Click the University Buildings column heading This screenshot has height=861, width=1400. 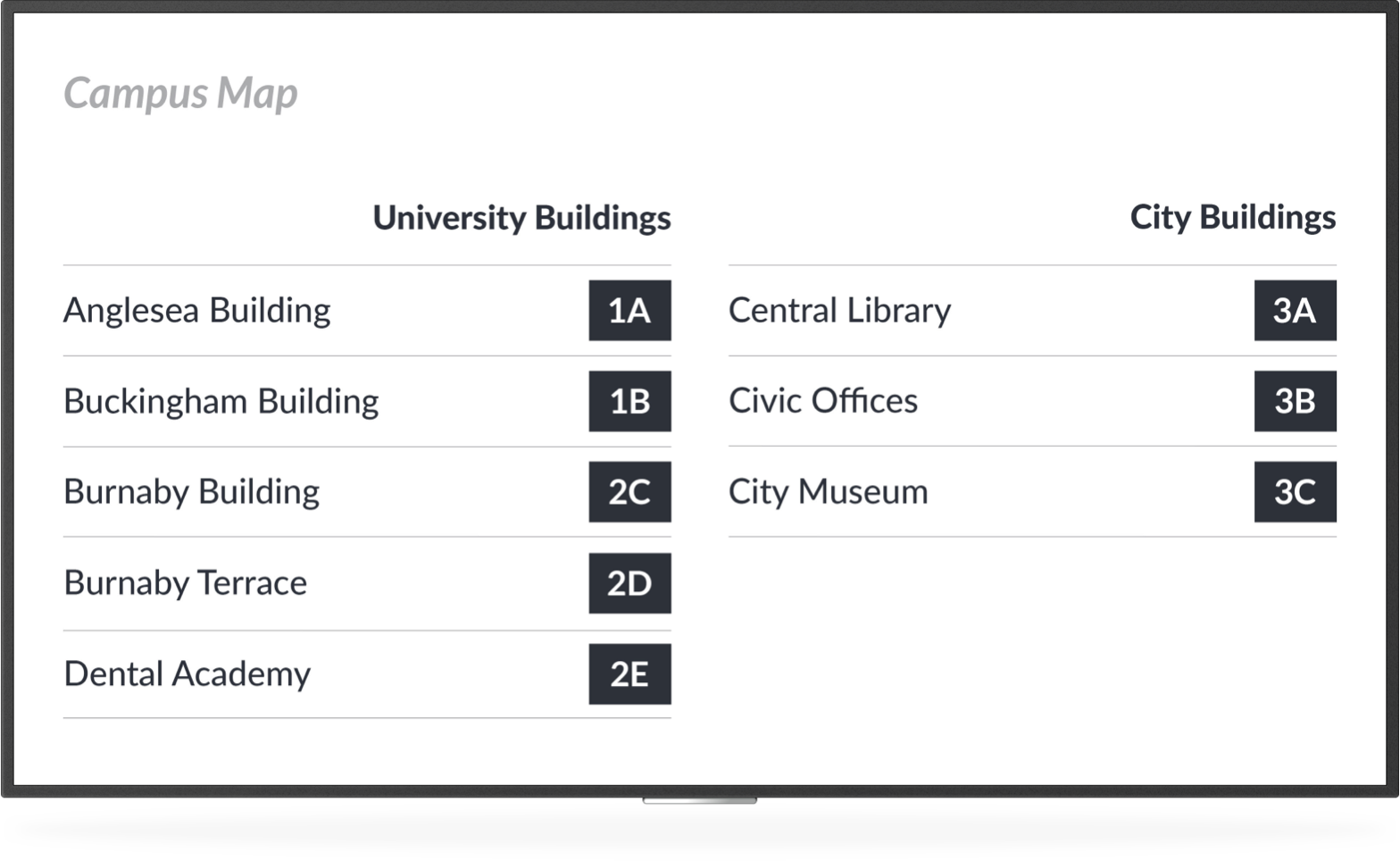coord(521,218)
